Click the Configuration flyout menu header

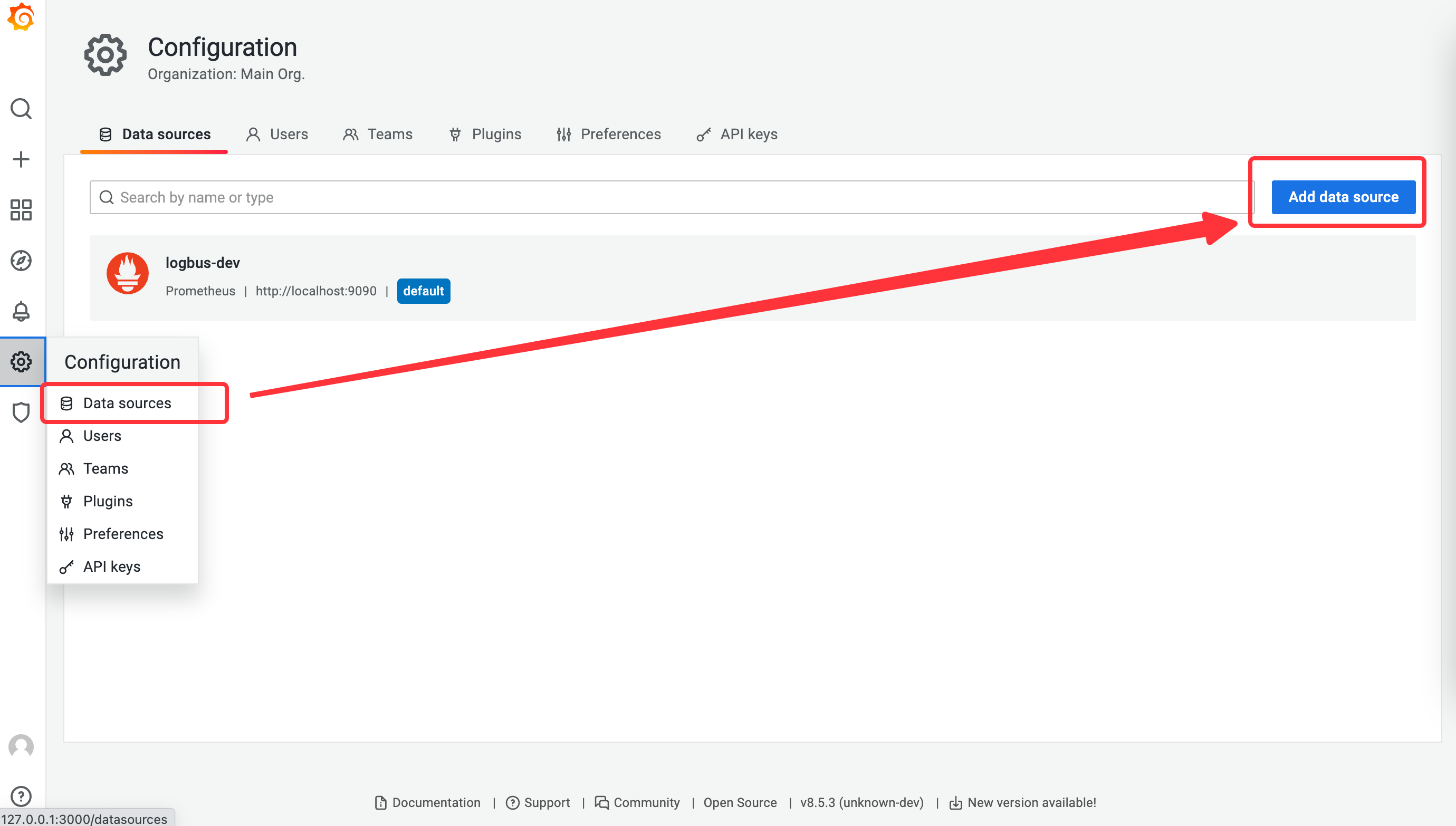pos(122,362)
